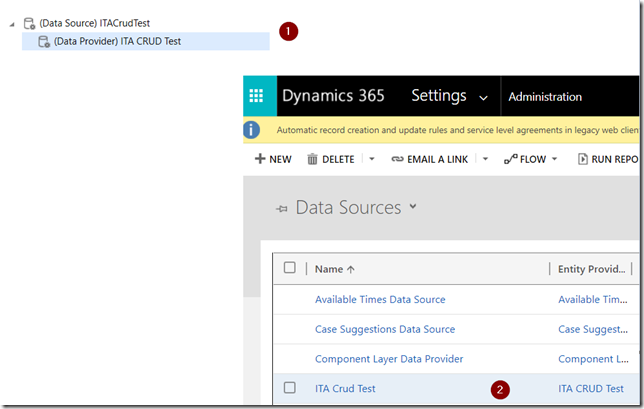Viewport: 644px width, 409px height.
Task: Select (Data Provider) ITA CRUD Test tree item
Action: pos(145,41)
